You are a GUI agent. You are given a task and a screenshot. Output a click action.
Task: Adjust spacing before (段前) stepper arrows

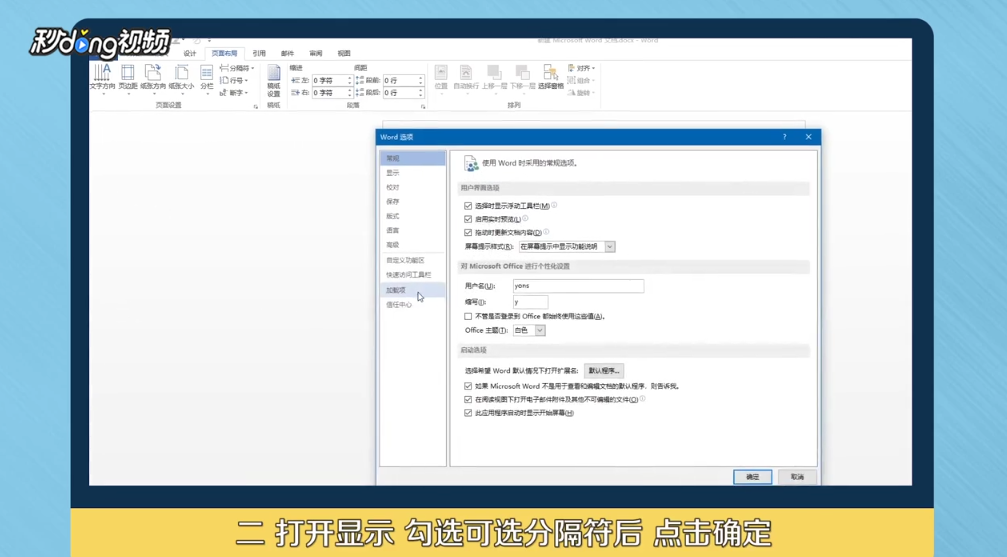pos(421,80)
